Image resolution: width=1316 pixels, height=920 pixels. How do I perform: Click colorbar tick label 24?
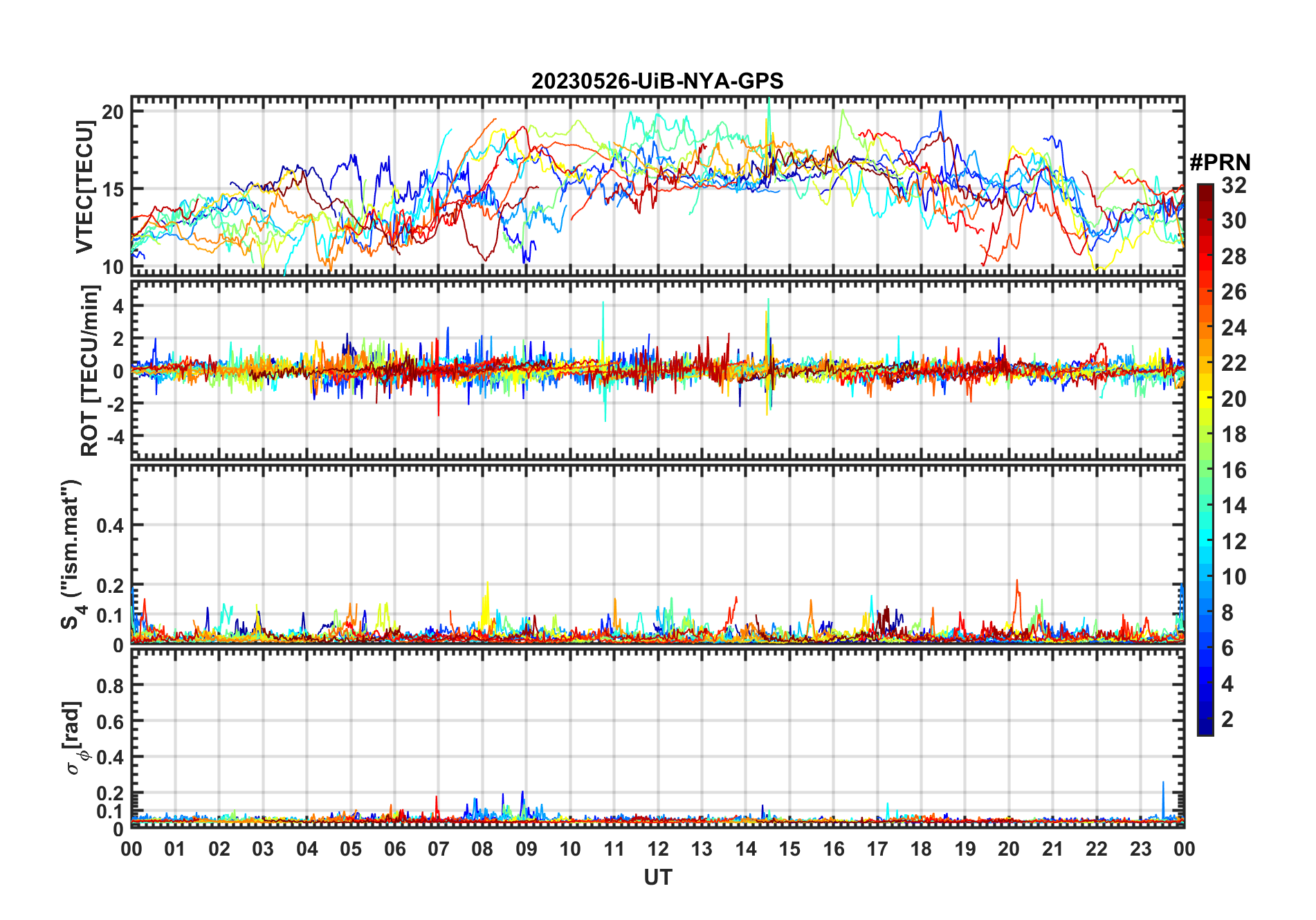(1234, 327)
